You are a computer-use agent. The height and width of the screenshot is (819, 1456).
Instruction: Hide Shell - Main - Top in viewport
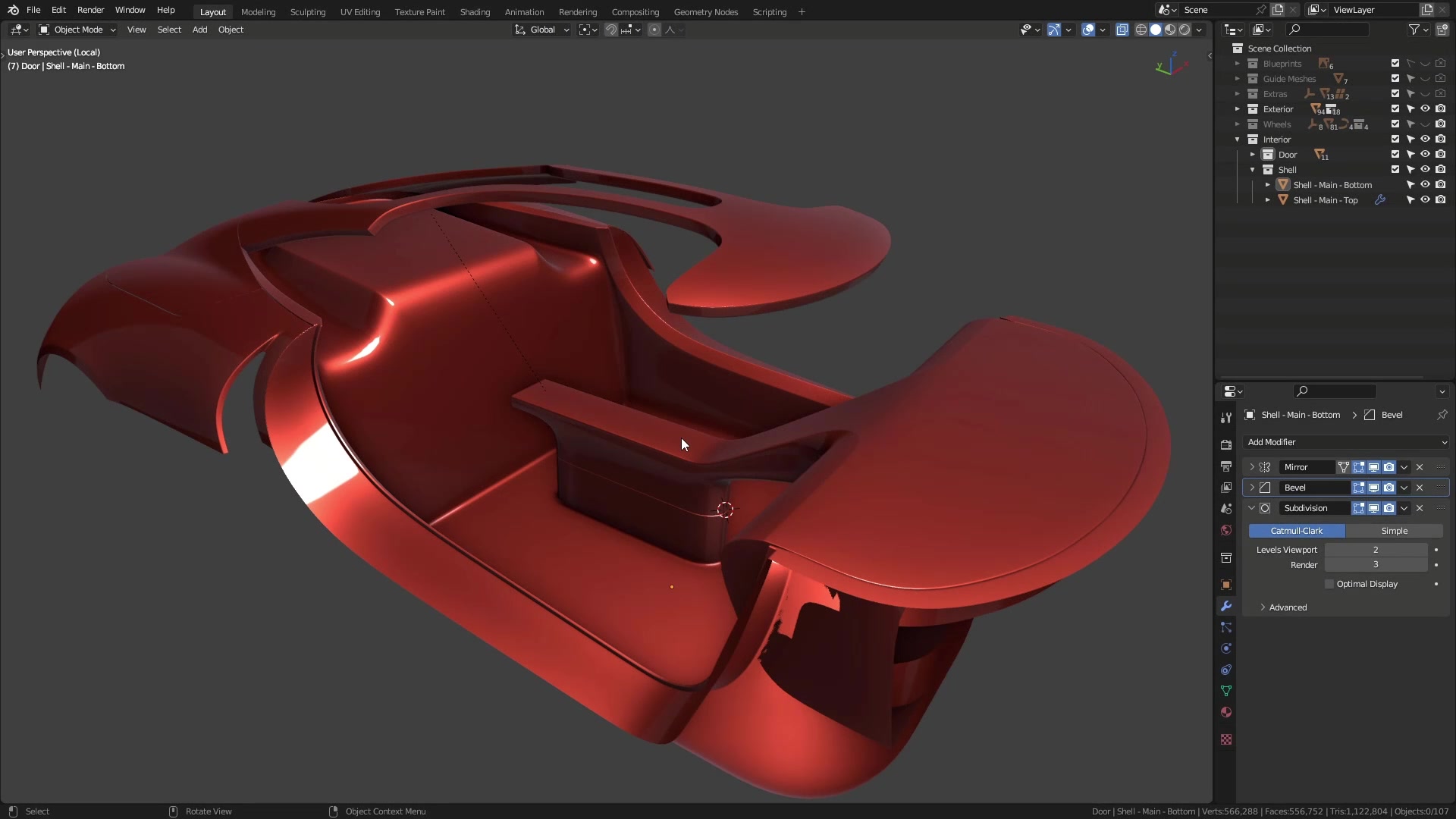pos(1426,200)
